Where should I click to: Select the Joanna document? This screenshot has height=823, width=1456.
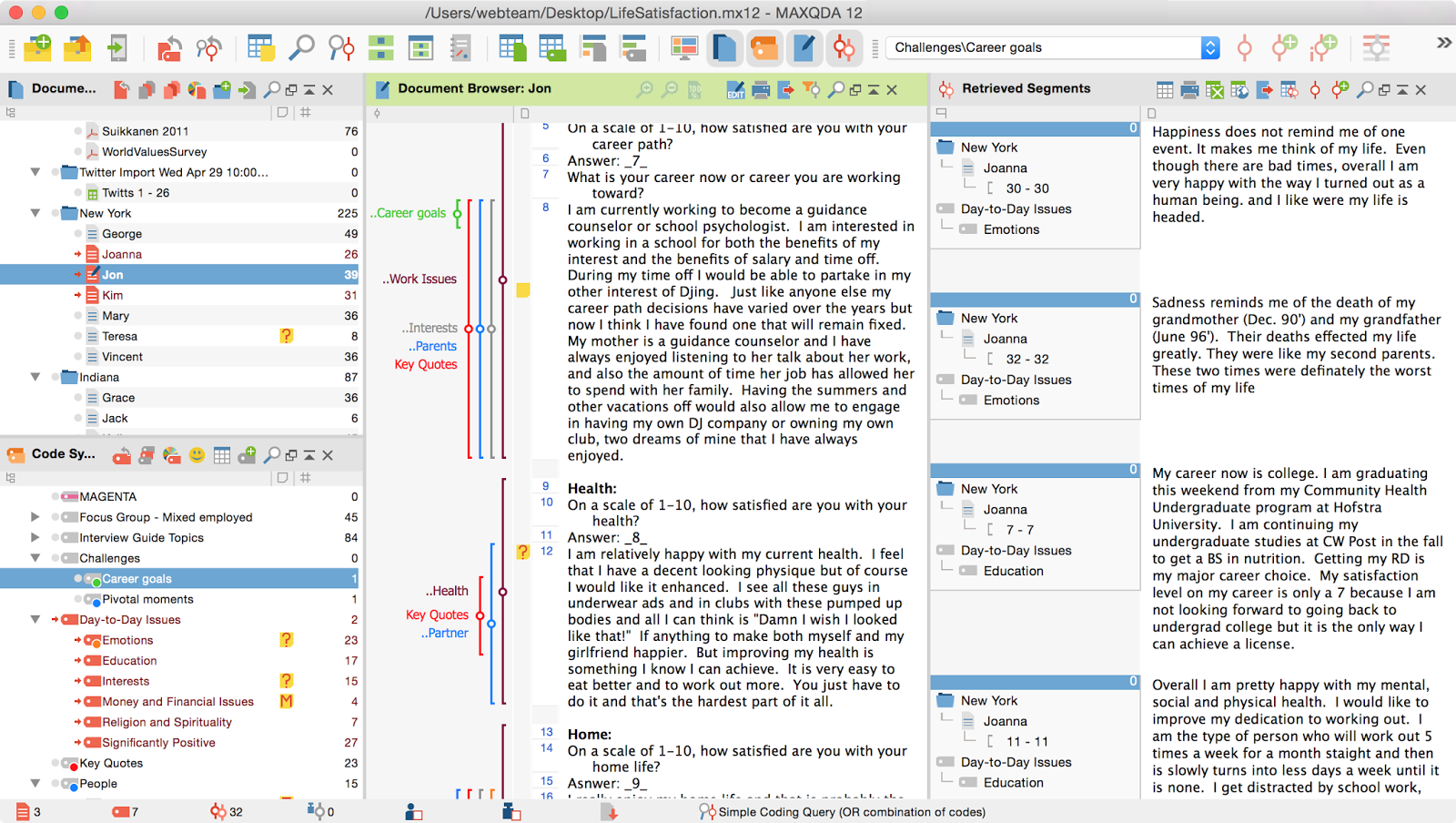click(x=122, y=254)
